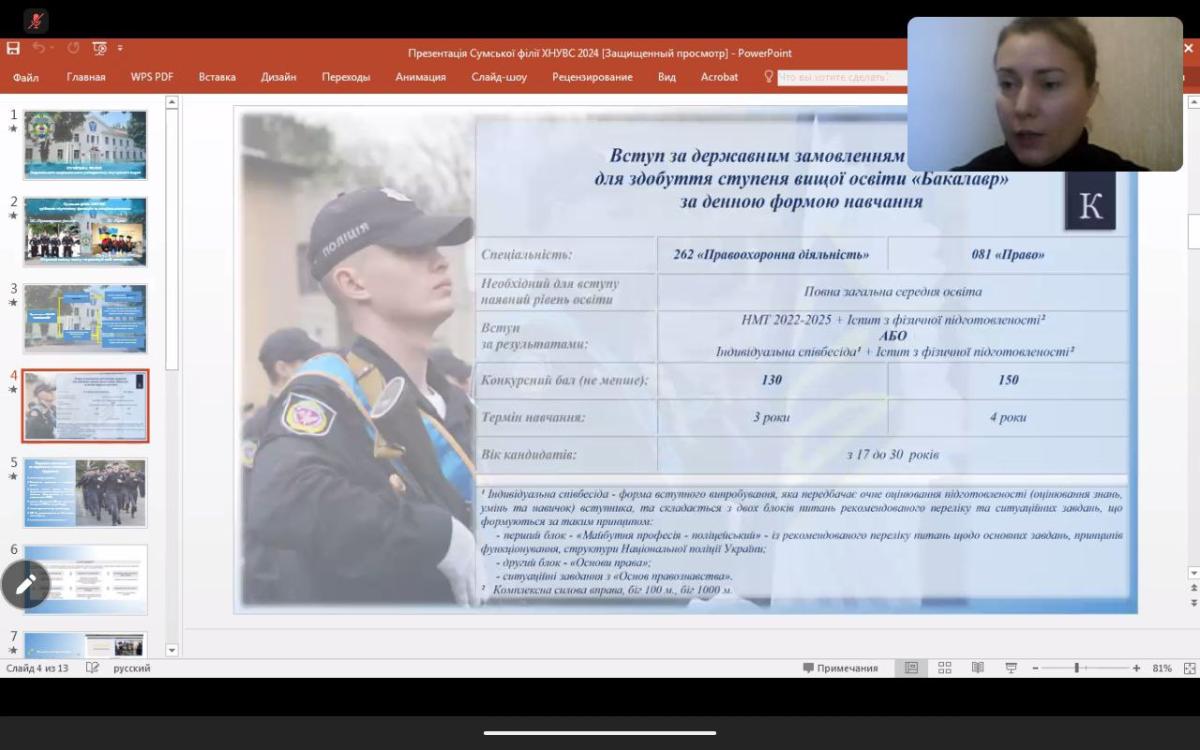Screen dimensions: 1200x750
Task: Click the muted microphone icon
Action: [x=36, y=21]
